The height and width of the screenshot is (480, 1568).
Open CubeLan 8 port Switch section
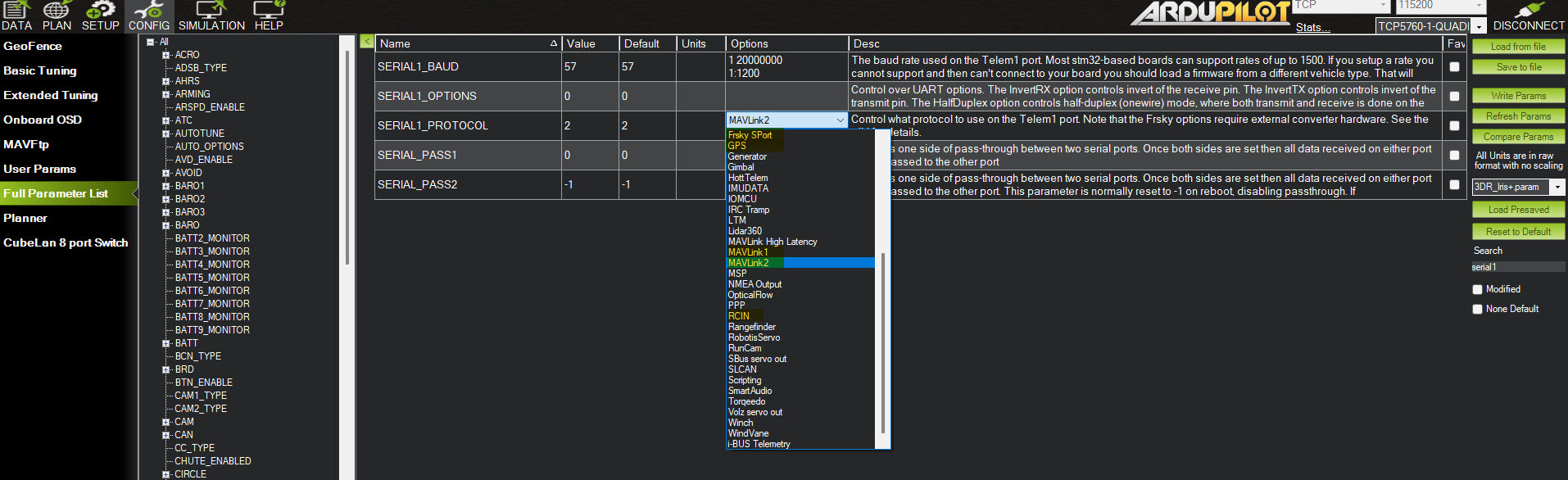click(x=69, y=242)
